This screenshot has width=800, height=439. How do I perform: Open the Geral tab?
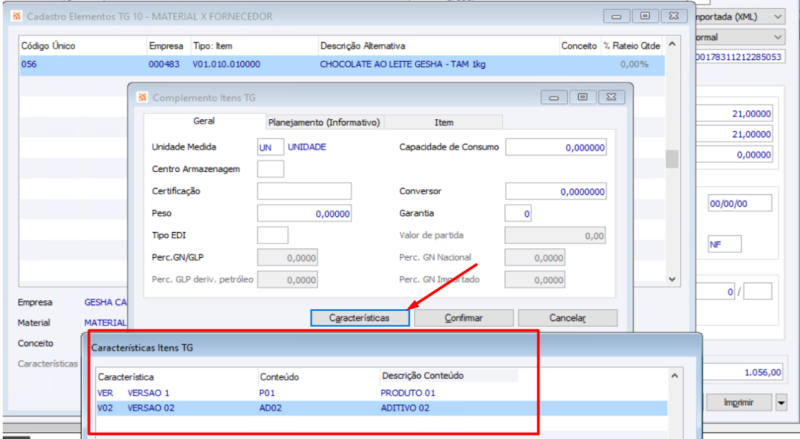[204, 121]
